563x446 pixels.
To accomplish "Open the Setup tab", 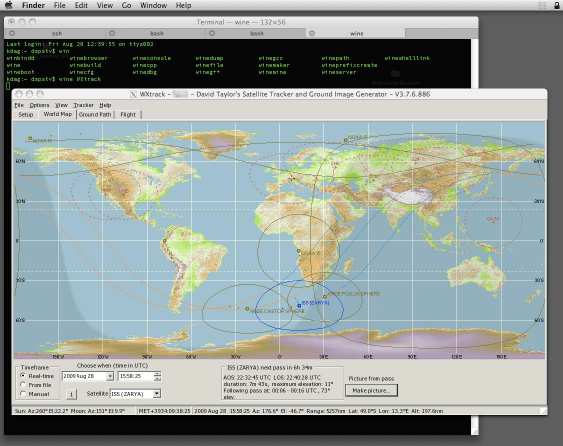I will [26, 115].
